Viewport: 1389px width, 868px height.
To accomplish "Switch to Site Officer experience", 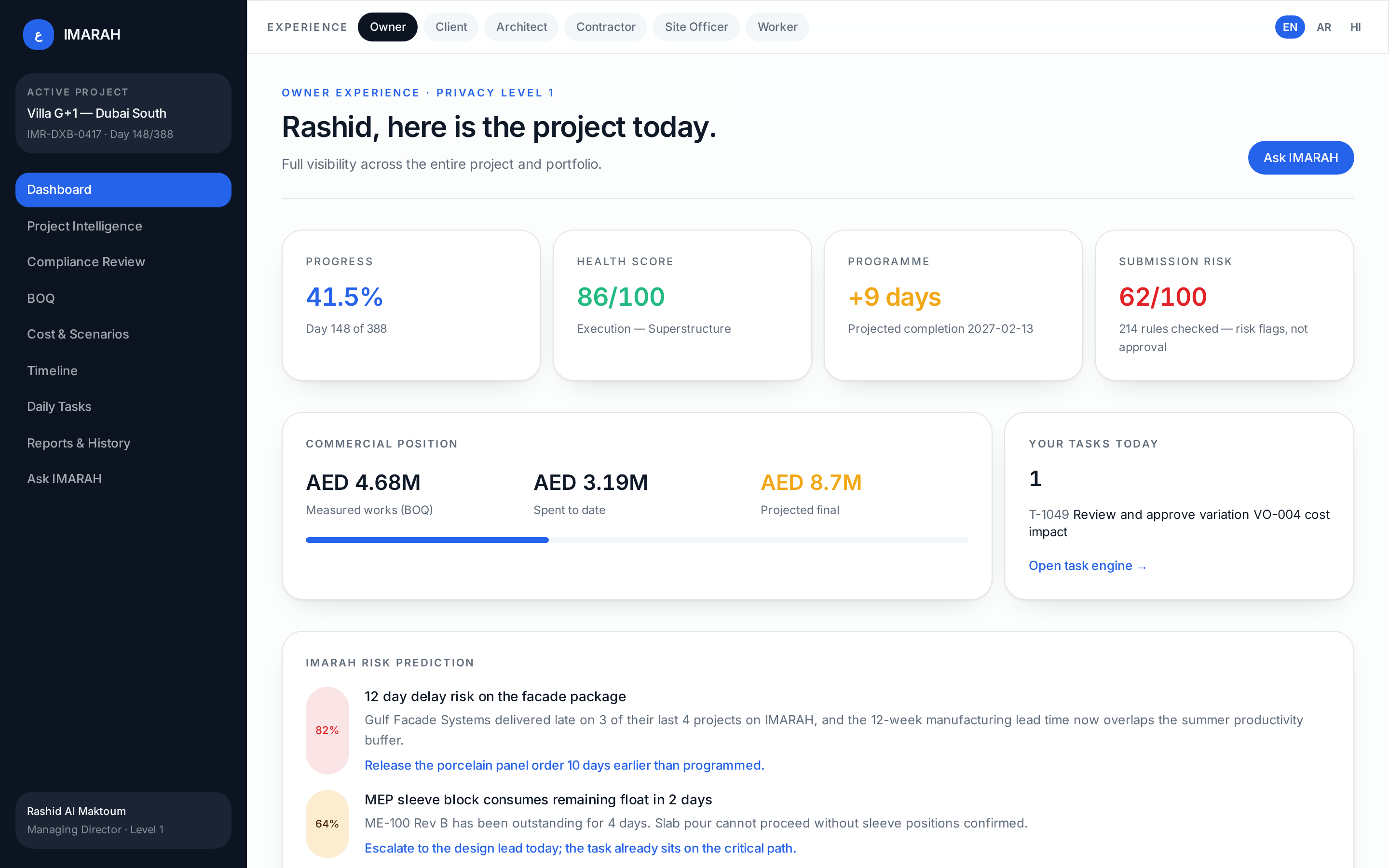I will pos(696,27).
